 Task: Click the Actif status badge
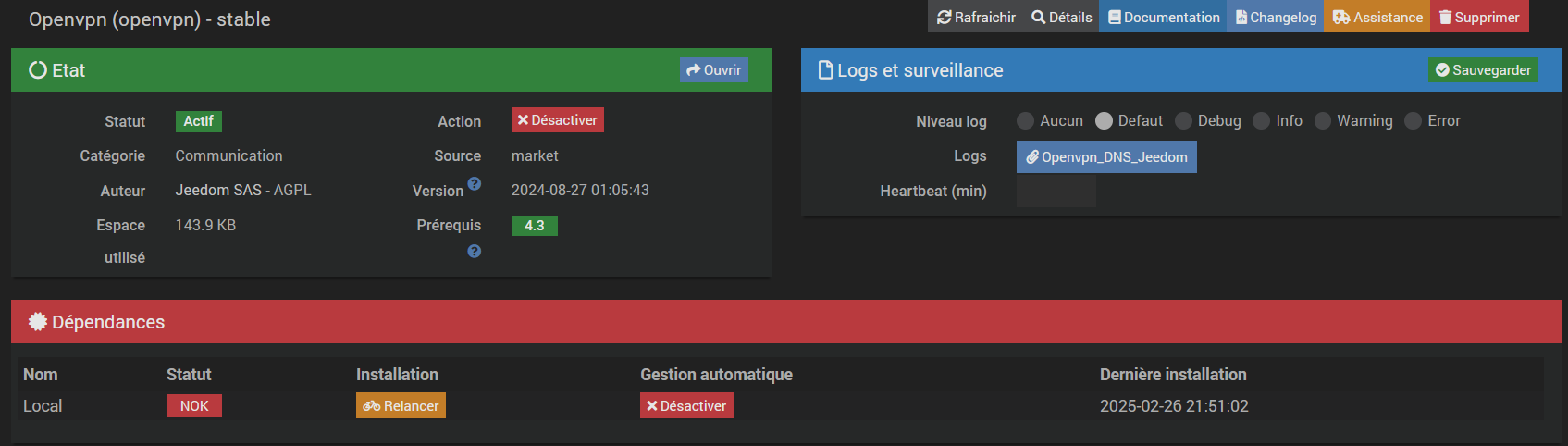[198, 121]
